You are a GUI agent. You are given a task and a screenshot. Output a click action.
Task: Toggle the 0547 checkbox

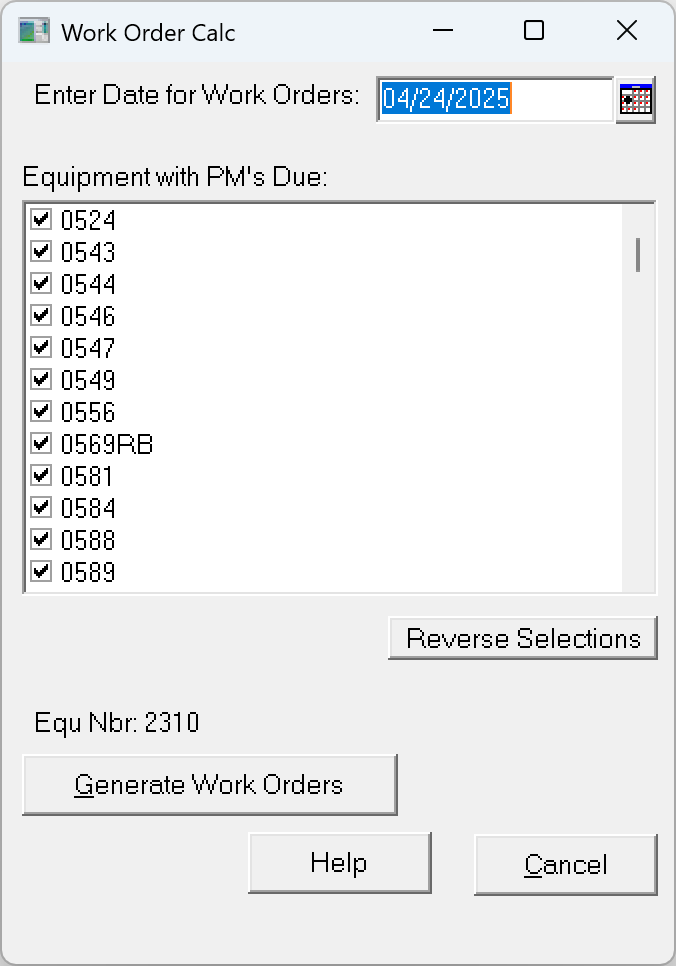(41, 347)
